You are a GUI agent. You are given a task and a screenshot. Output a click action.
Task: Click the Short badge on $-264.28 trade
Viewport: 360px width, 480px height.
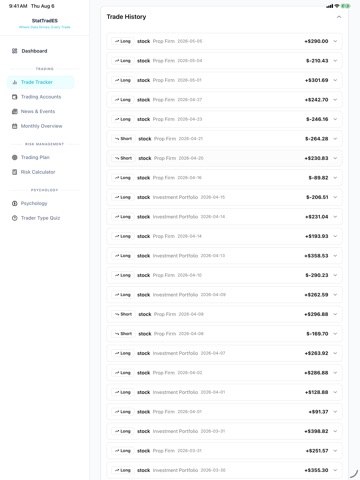click(x=123, y=139)
